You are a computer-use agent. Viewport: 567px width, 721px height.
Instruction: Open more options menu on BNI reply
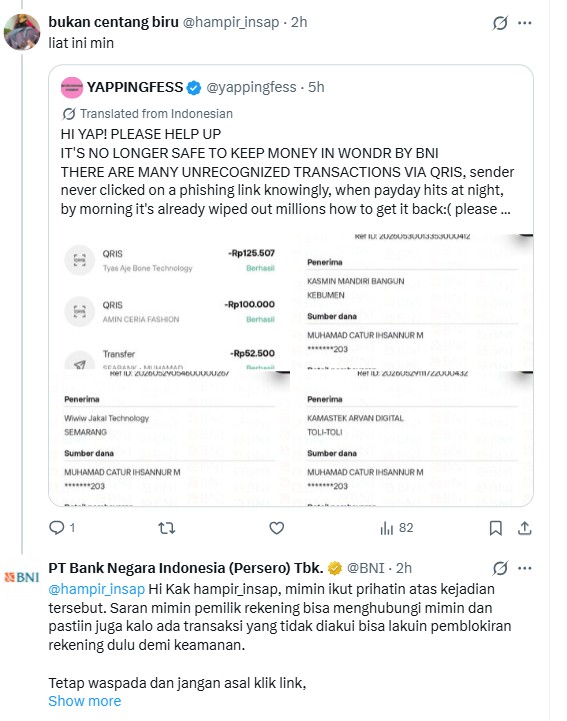525,568
